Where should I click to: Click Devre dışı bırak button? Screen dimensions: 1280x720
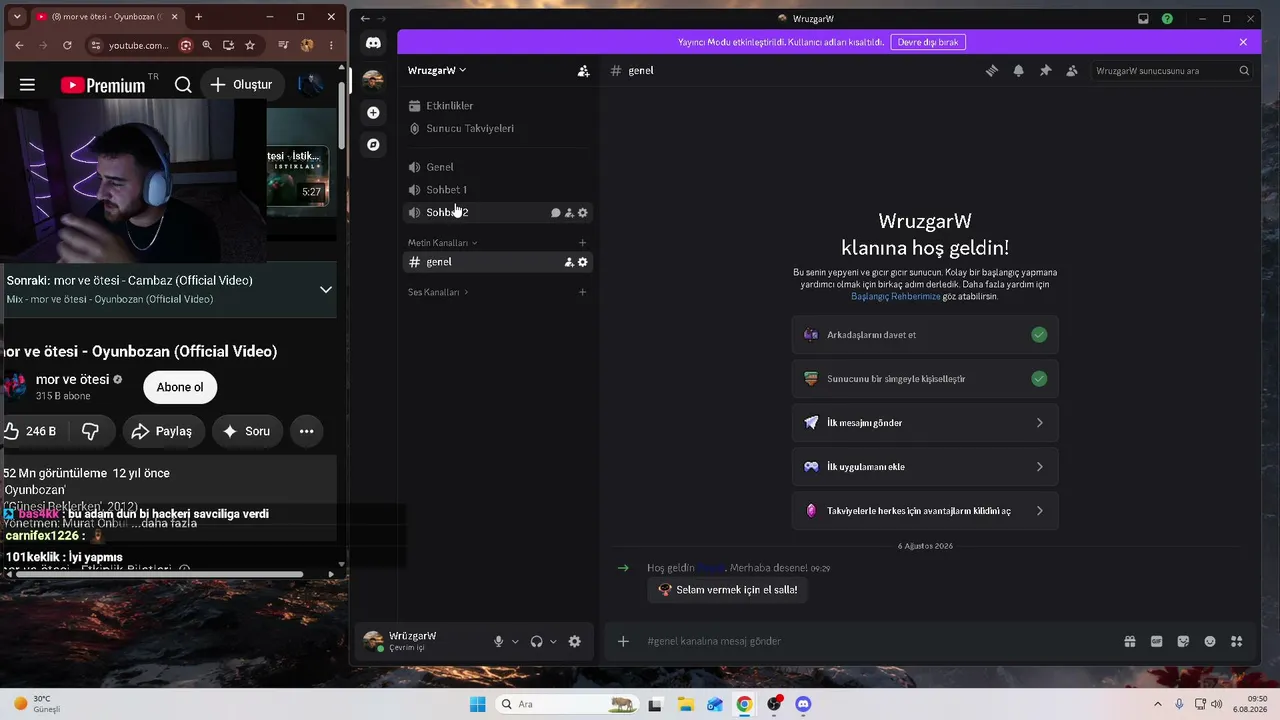[928, 42]
